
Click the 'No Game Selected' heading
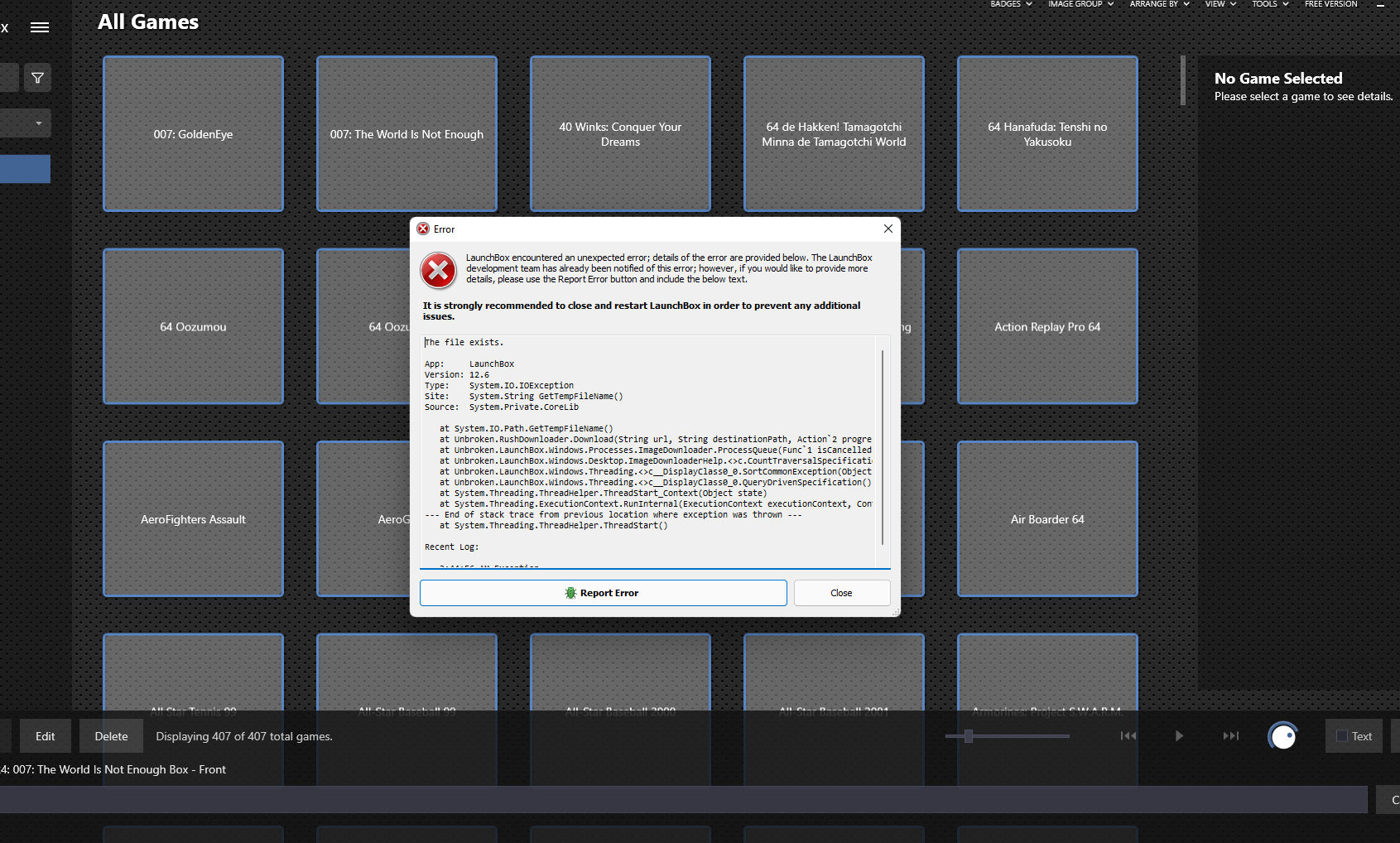click(1278, 79)
